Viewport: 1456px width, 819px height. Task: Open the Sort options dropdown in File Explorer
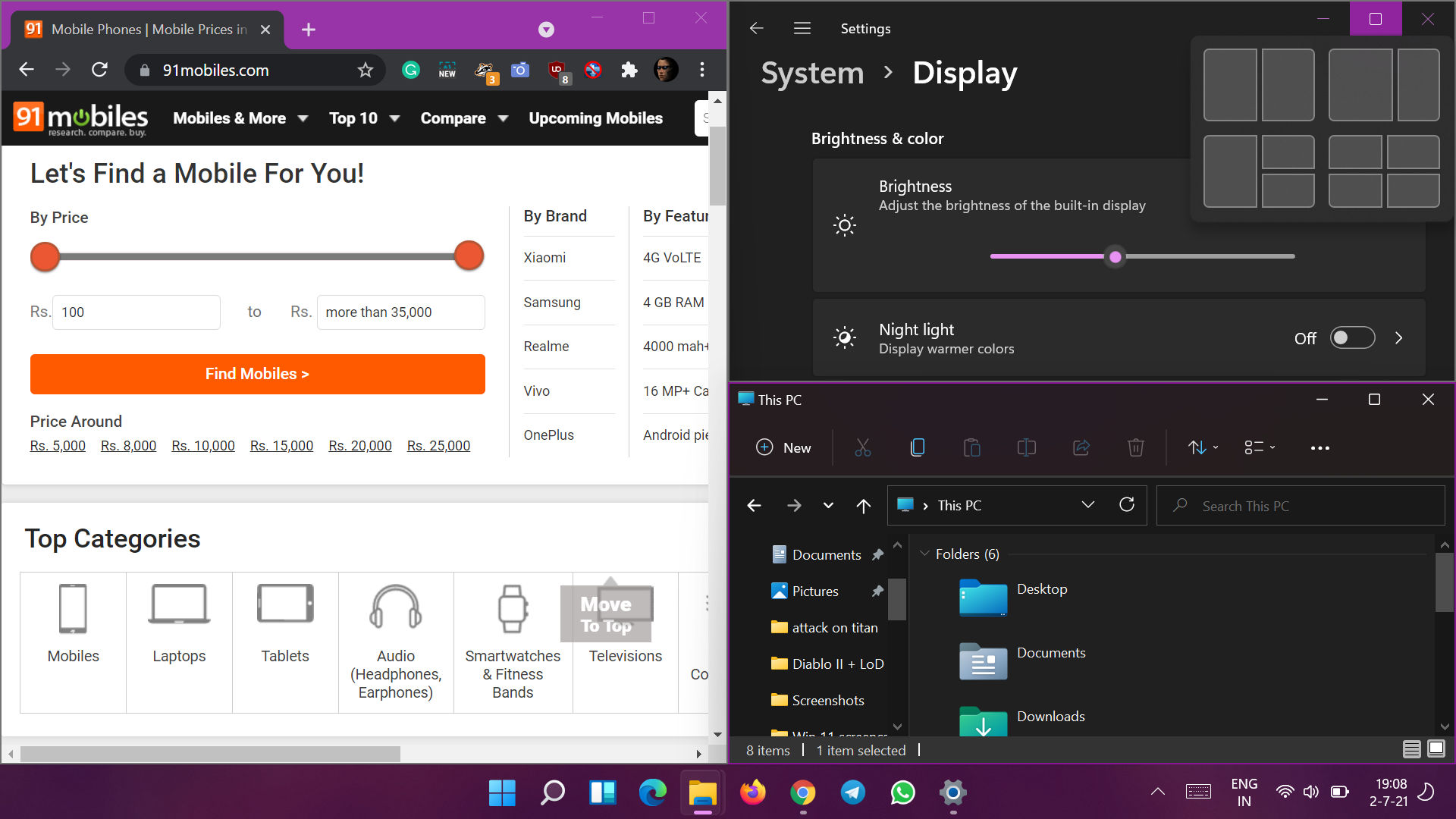(x=1203, y=447)
